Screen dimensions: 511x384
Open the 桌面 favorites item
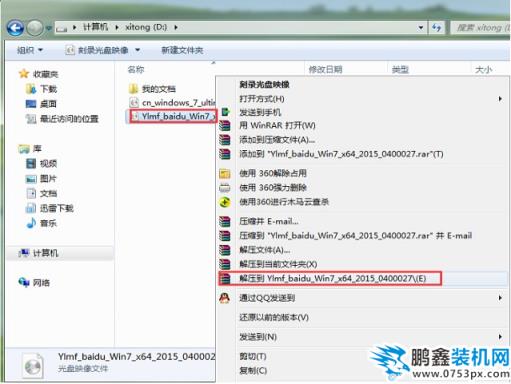pos(41,104)
